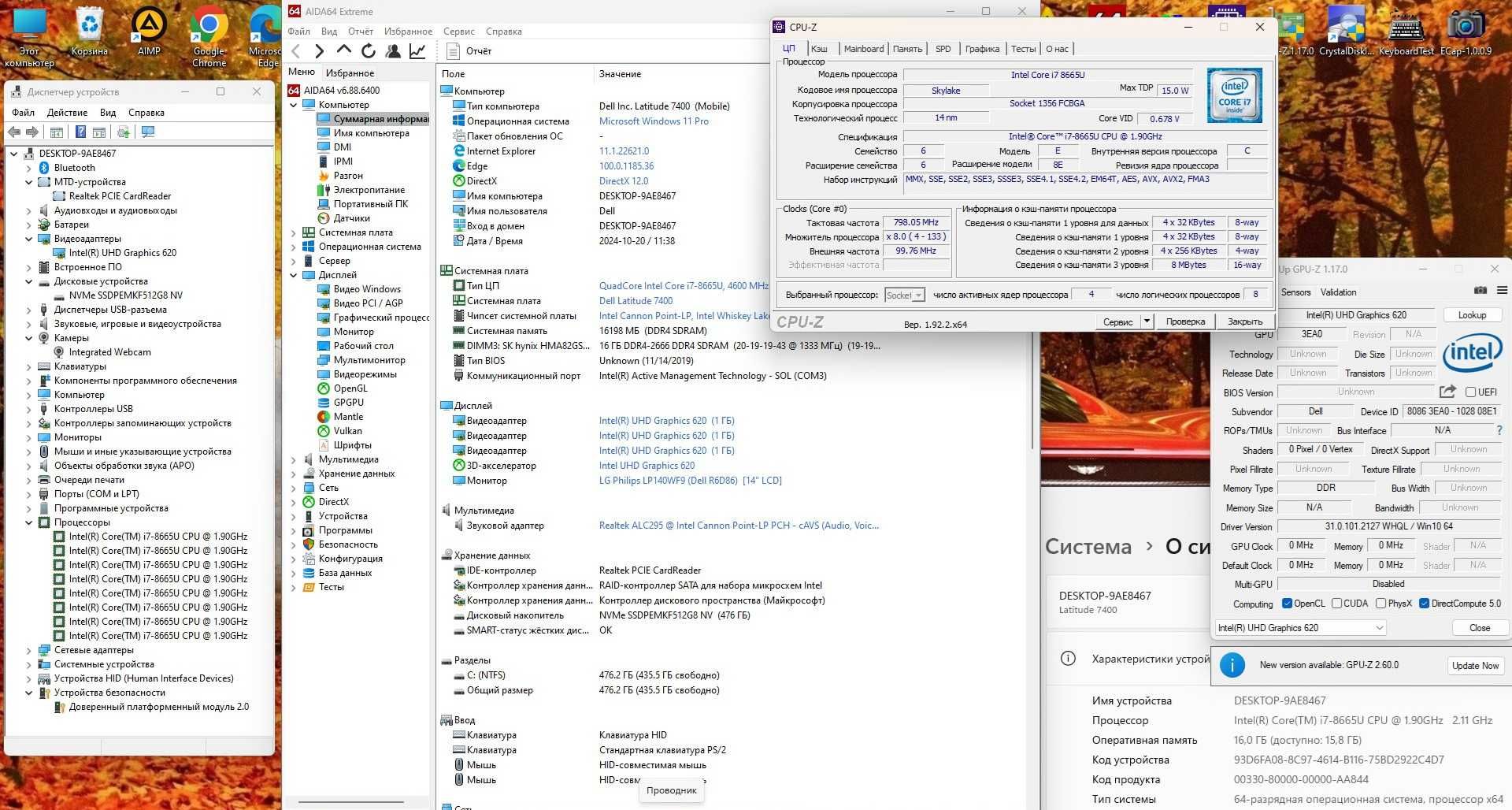Open the Mainboard tab in CPU-Z
The width and height of the screenshot is (1512, 810).
[x=863, y=49]
